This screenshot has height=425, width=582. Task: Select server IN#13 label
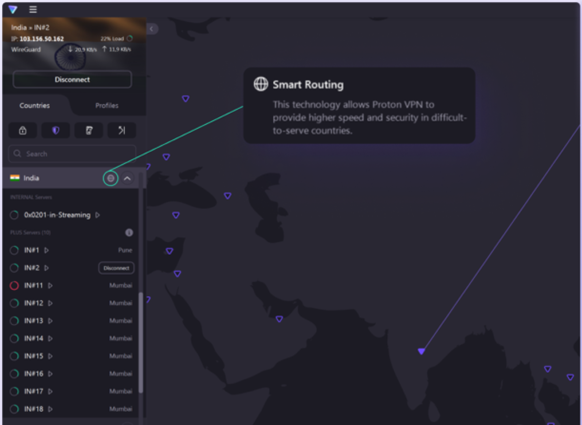coord(33,321)
